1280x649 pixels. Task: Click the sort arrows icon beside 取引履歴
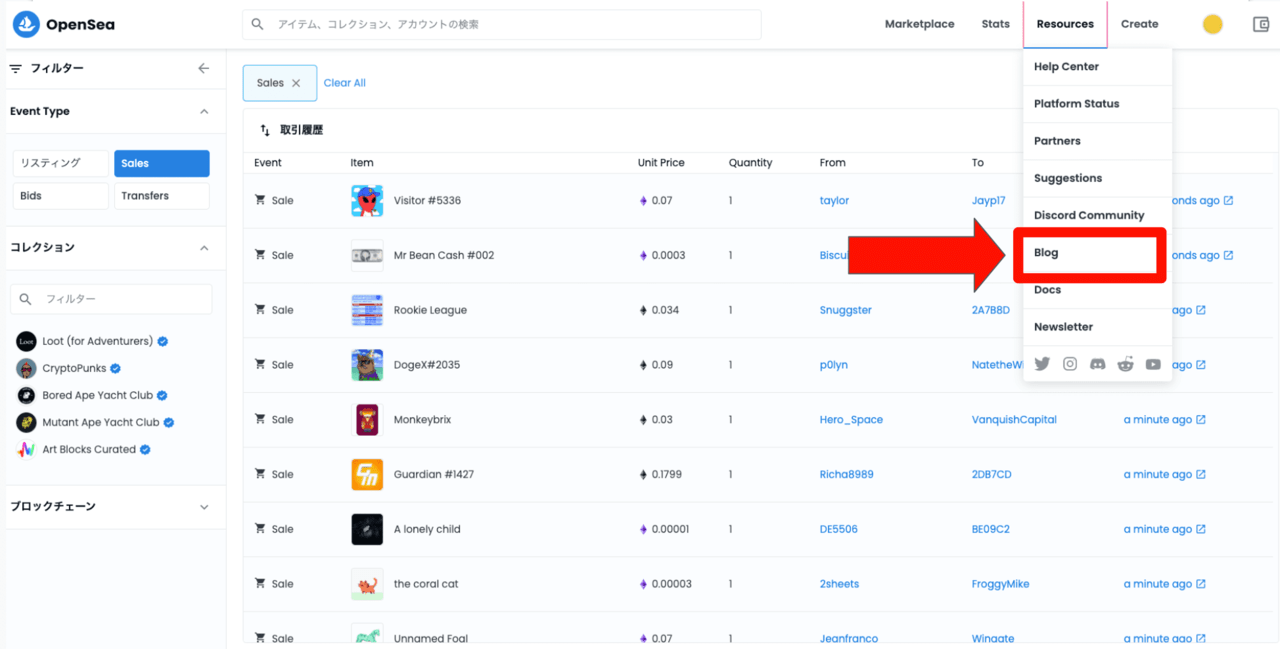[265, 130]
